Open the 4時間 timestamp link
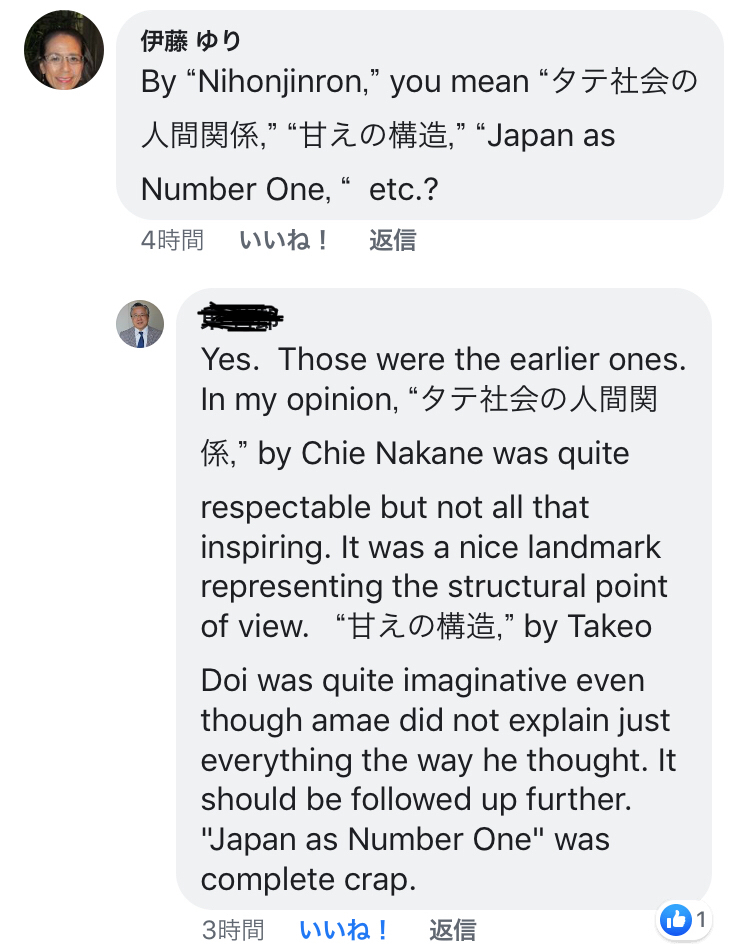 point(172,240)
